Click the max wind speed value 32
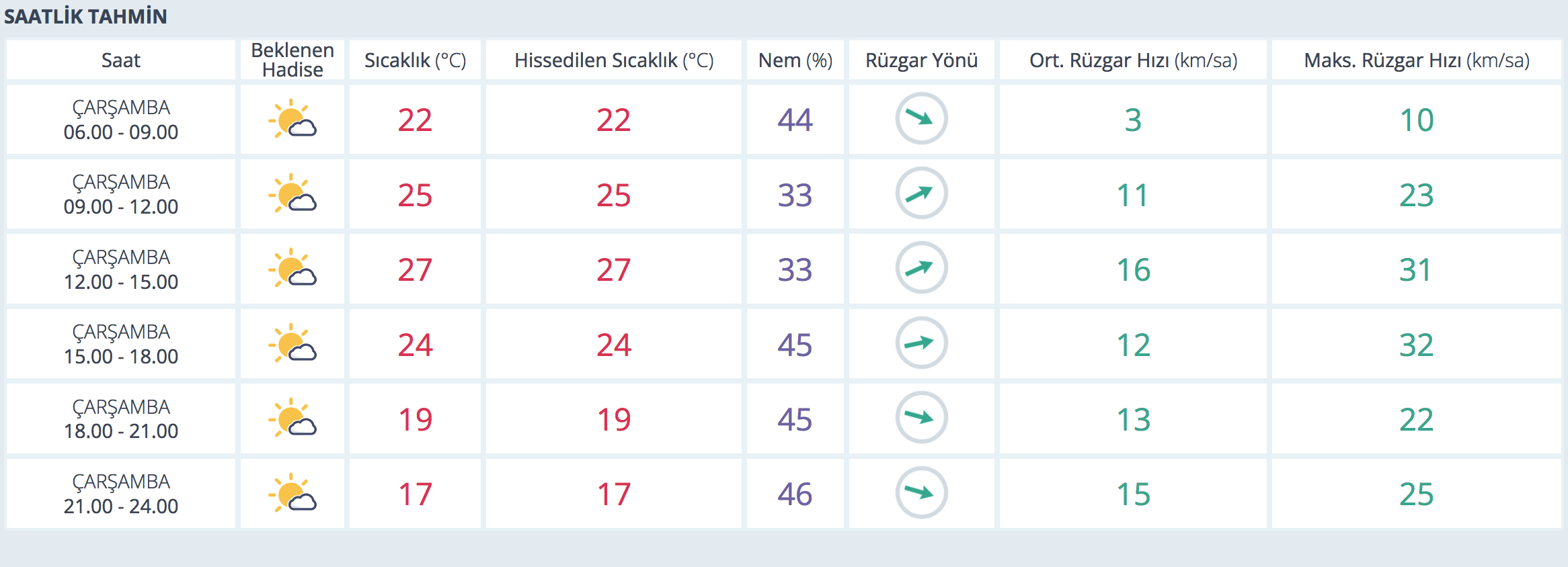The width and height of the screenshot is (1568, 567). (x=1416, y=345)
